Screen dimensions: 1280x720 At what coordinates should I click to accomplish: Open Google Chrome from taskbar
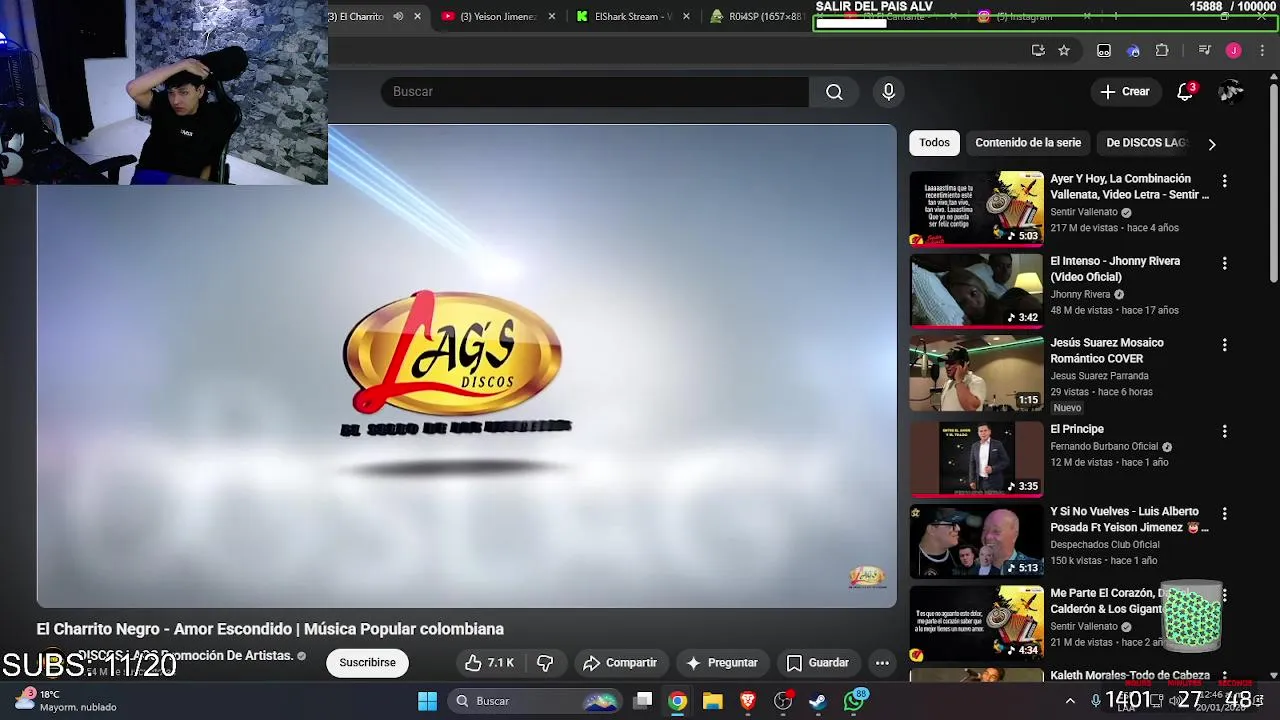tap(677, 701)
